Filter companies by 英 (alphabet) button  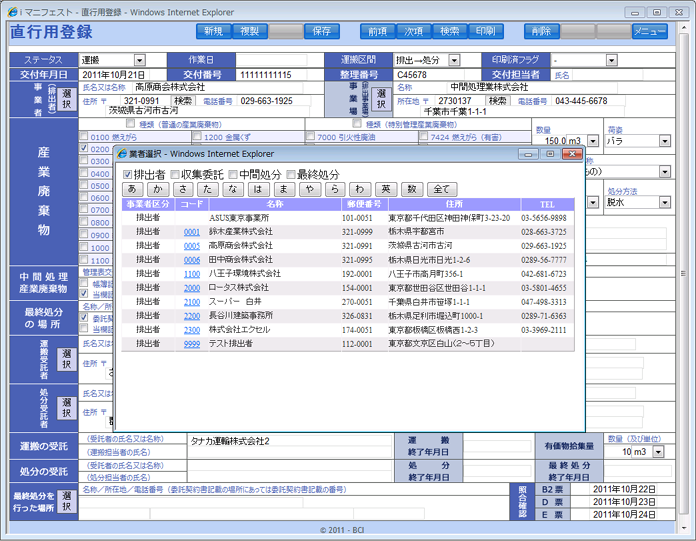pyautogui.click(x=386, y=190)
